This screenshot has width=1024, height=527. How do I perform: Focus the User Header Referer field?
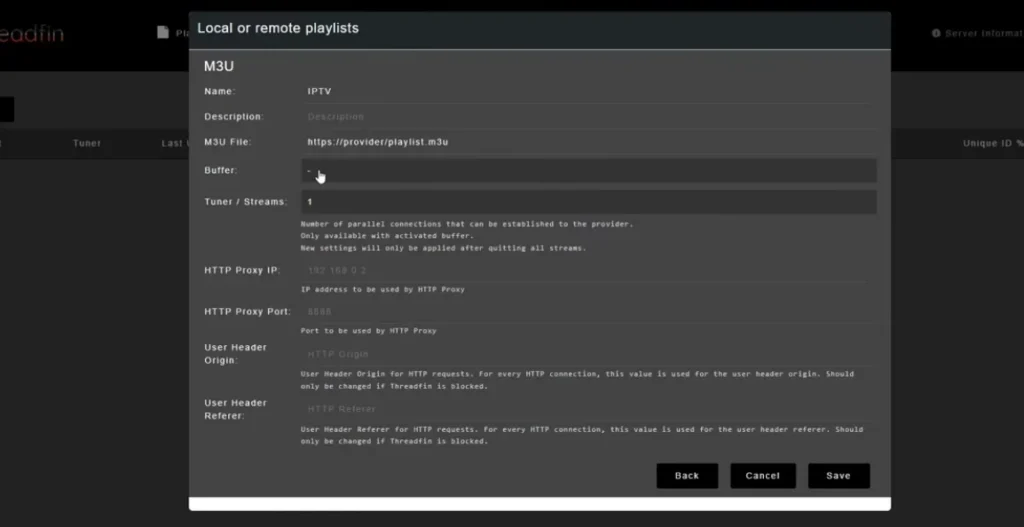pos(586,409)
